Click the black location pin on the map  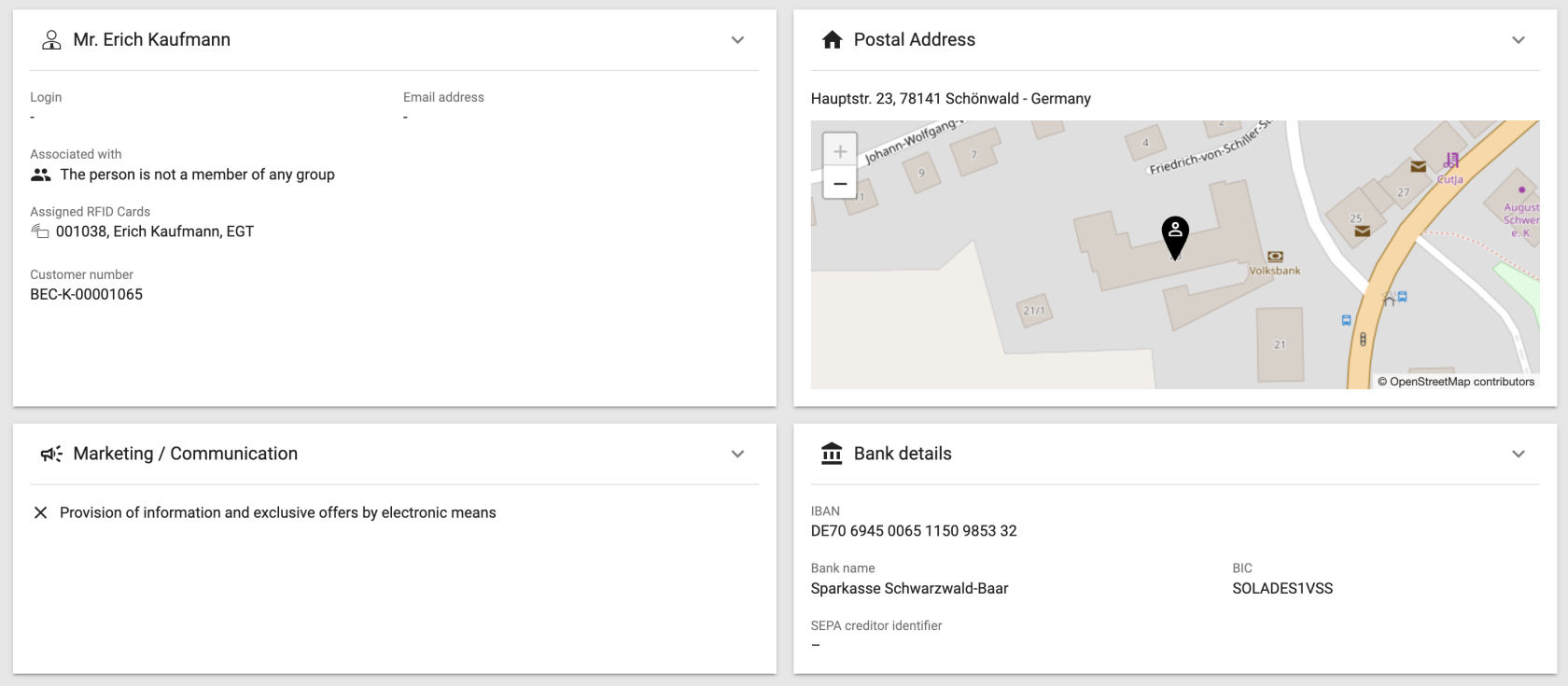coord(1175,237)
